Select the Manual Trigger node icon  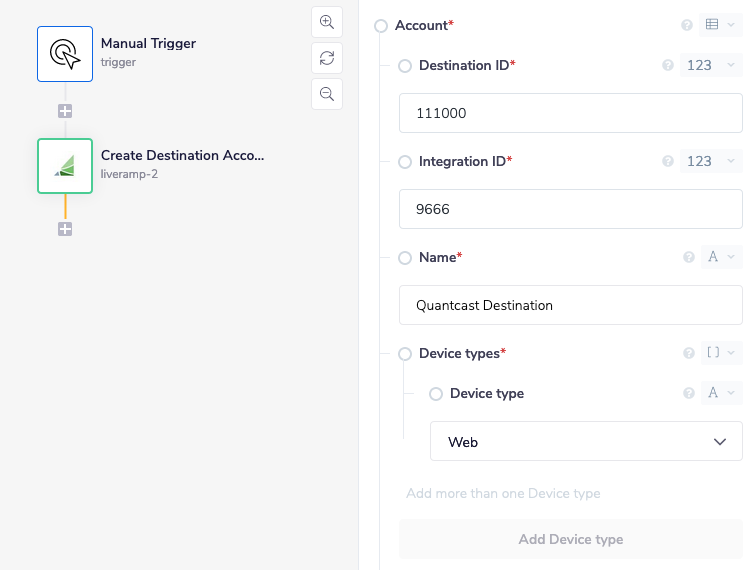click(x=65, y=54)
